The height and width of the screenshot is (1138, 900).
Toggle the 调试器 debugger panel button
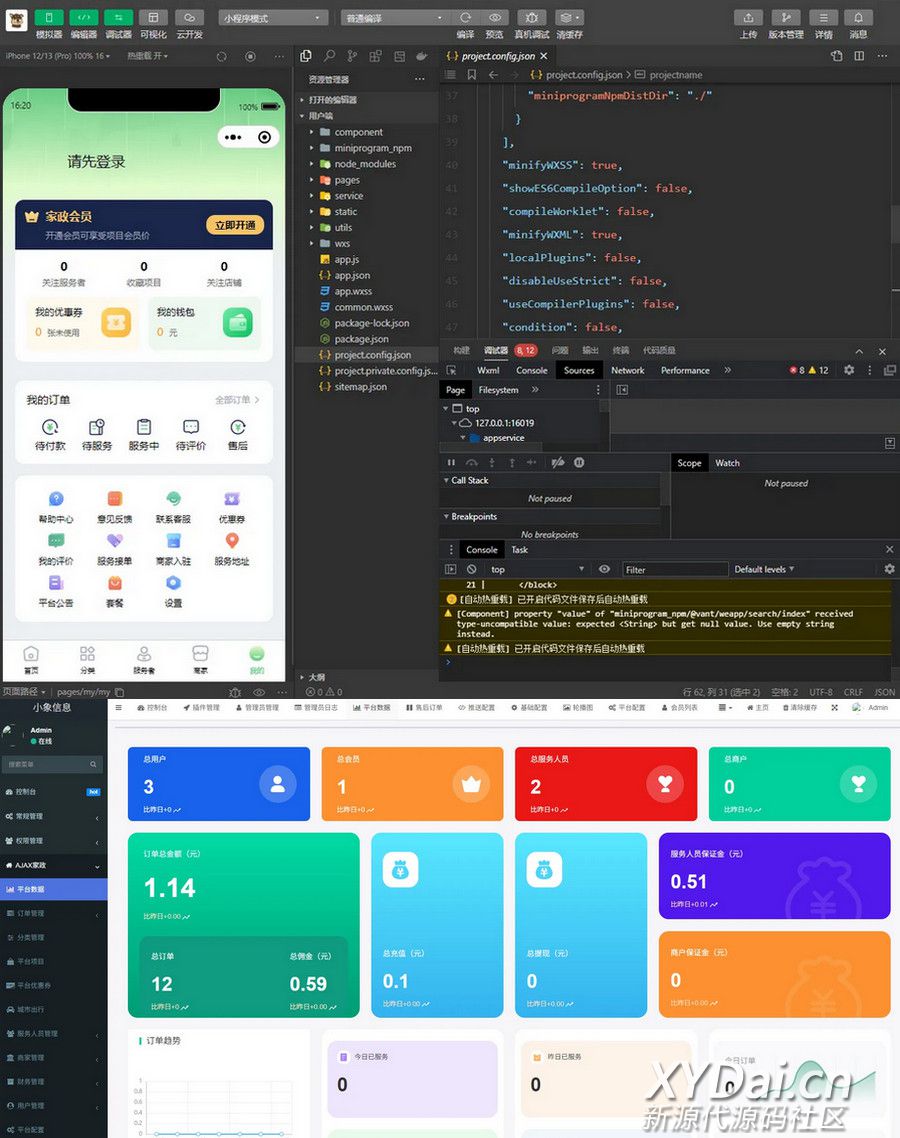pyautogui.click(x=118, y=18)
